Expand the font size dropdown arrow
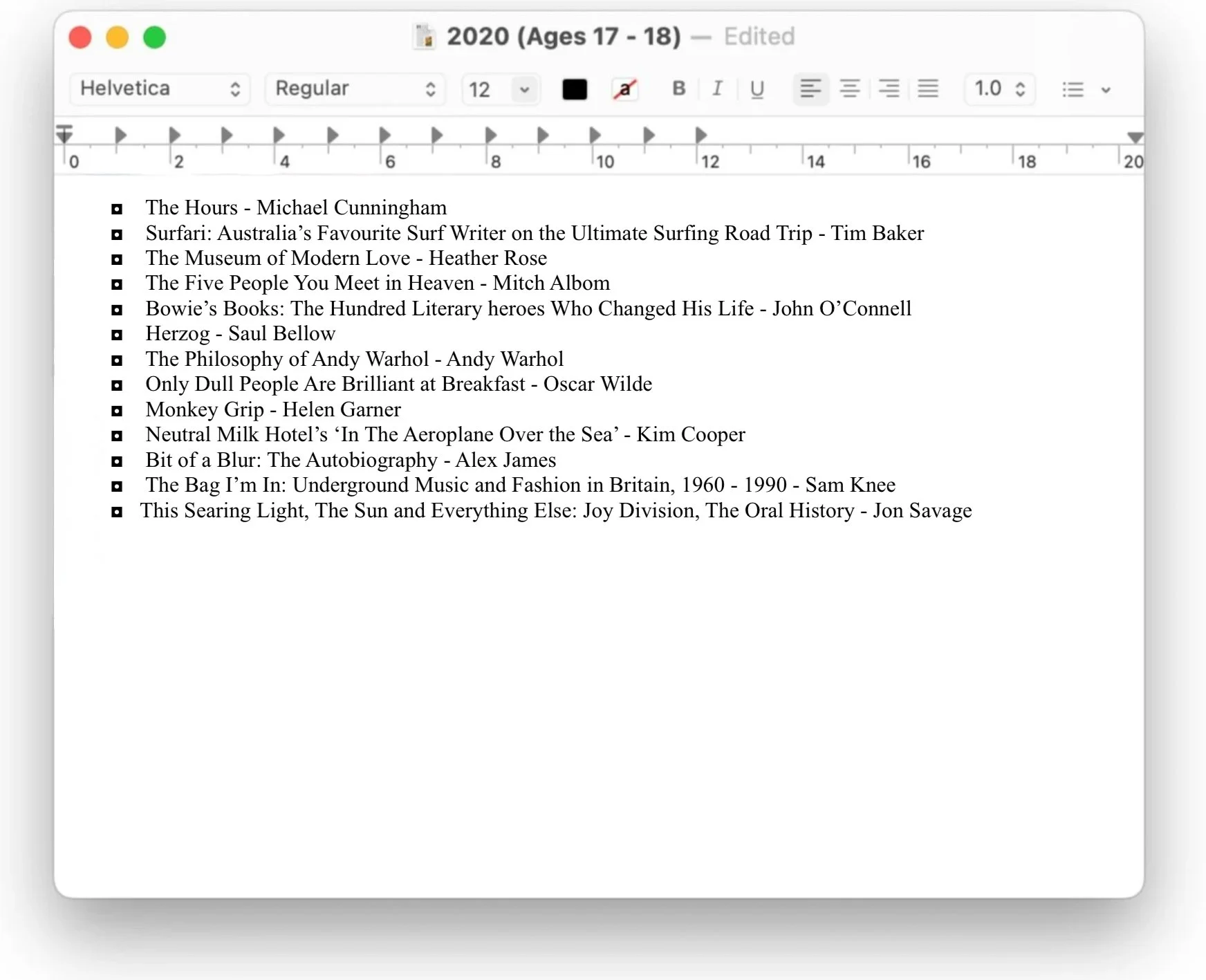 (x=525, y=89)
